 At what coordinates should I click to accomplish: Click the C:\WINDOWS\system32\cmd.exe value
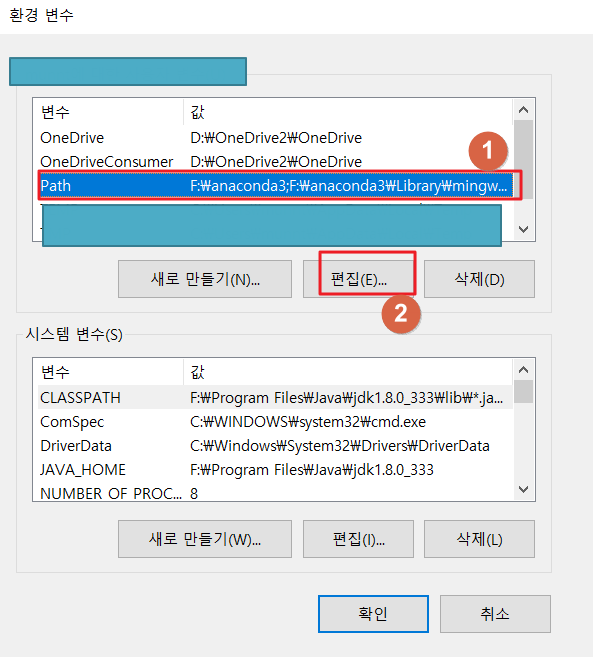(308, 422)
